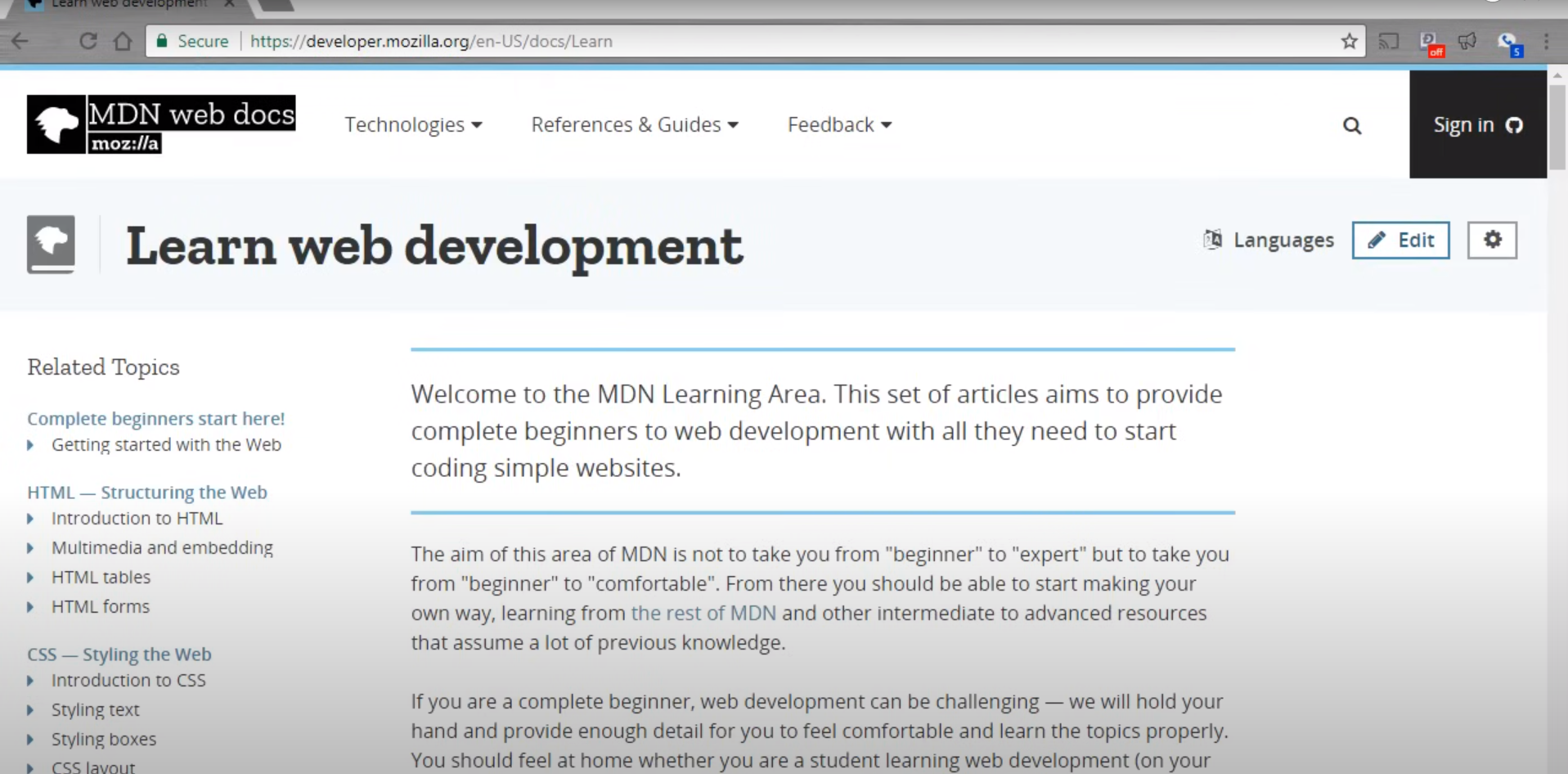This screenshot has height=774, width=1568.
Task: Click the Languages translation icon
Action: pyautogui.click(x=1212, y=239)
